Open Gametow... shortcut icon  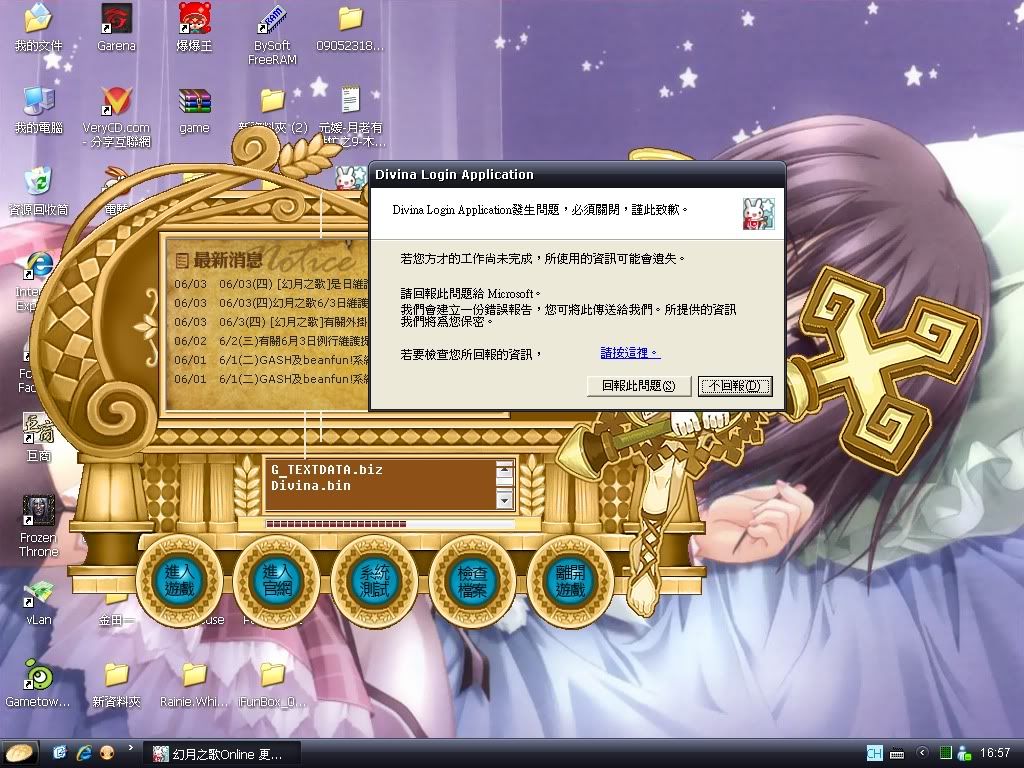tap(38, 683)
